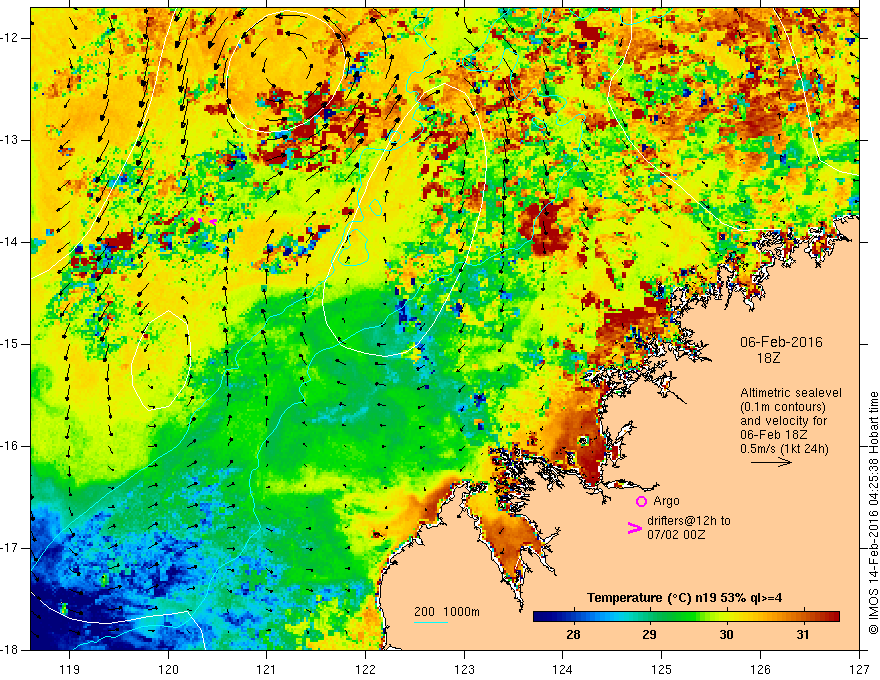Click the magenta Argo circle legend symbol
The height and width of the screenshot is (680, 880).
pos(641,501)
